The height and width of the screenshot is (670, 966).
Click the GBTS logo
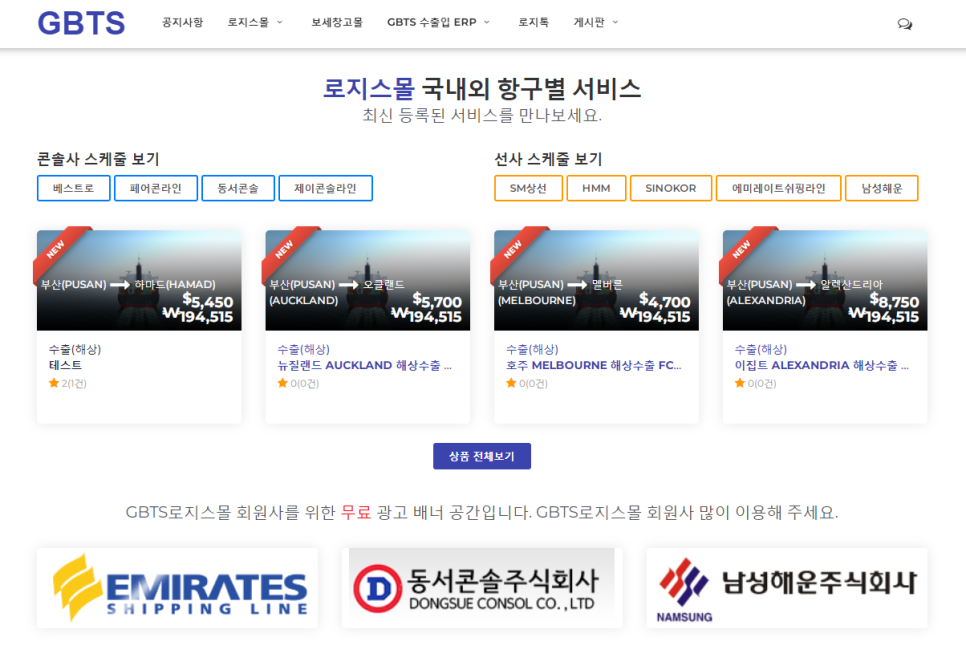coord(81,23)
